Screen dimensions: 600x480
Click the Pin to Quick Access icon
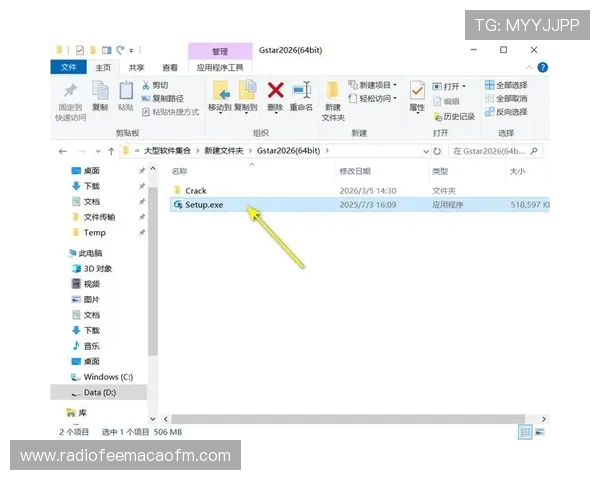[x=70, y=91]
